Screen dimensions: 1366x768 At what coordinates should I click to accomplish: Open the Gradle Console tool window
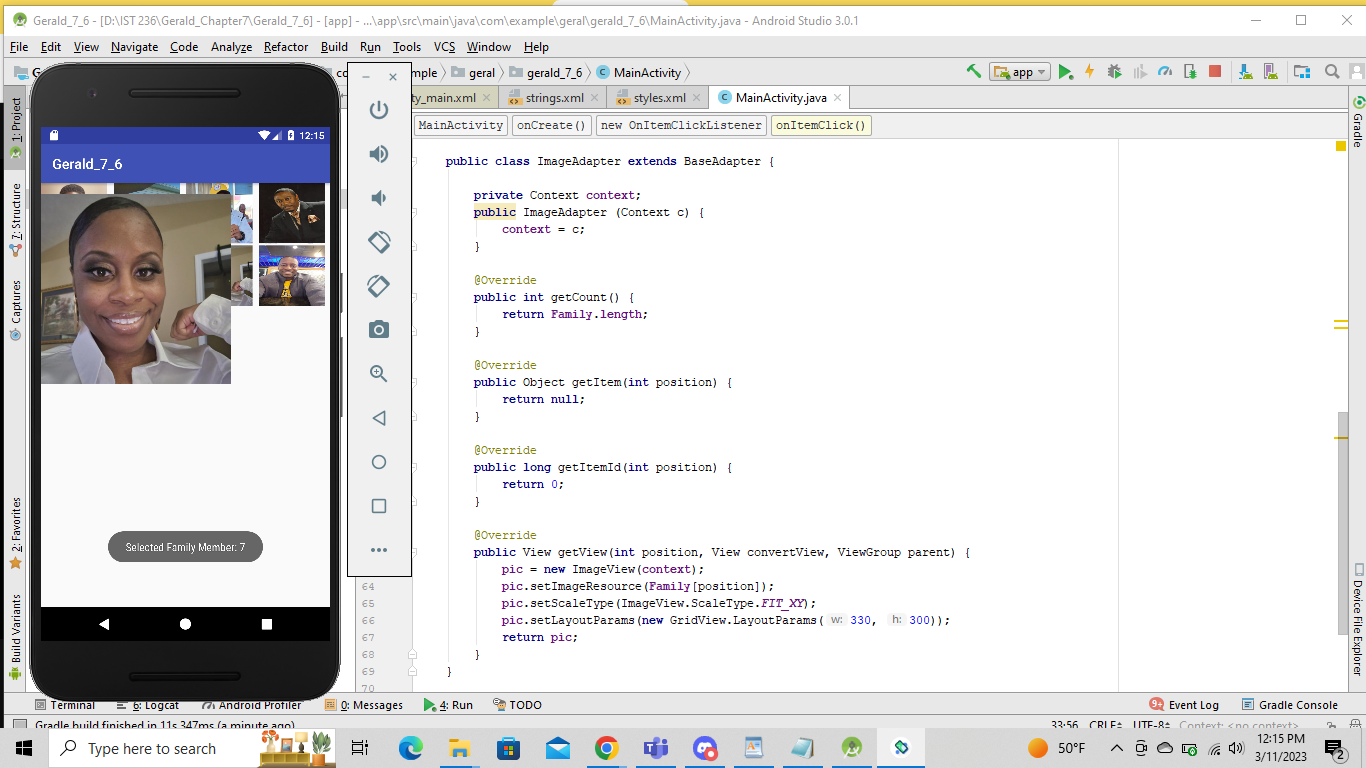pyautogui.click(x=1289, y=705)
